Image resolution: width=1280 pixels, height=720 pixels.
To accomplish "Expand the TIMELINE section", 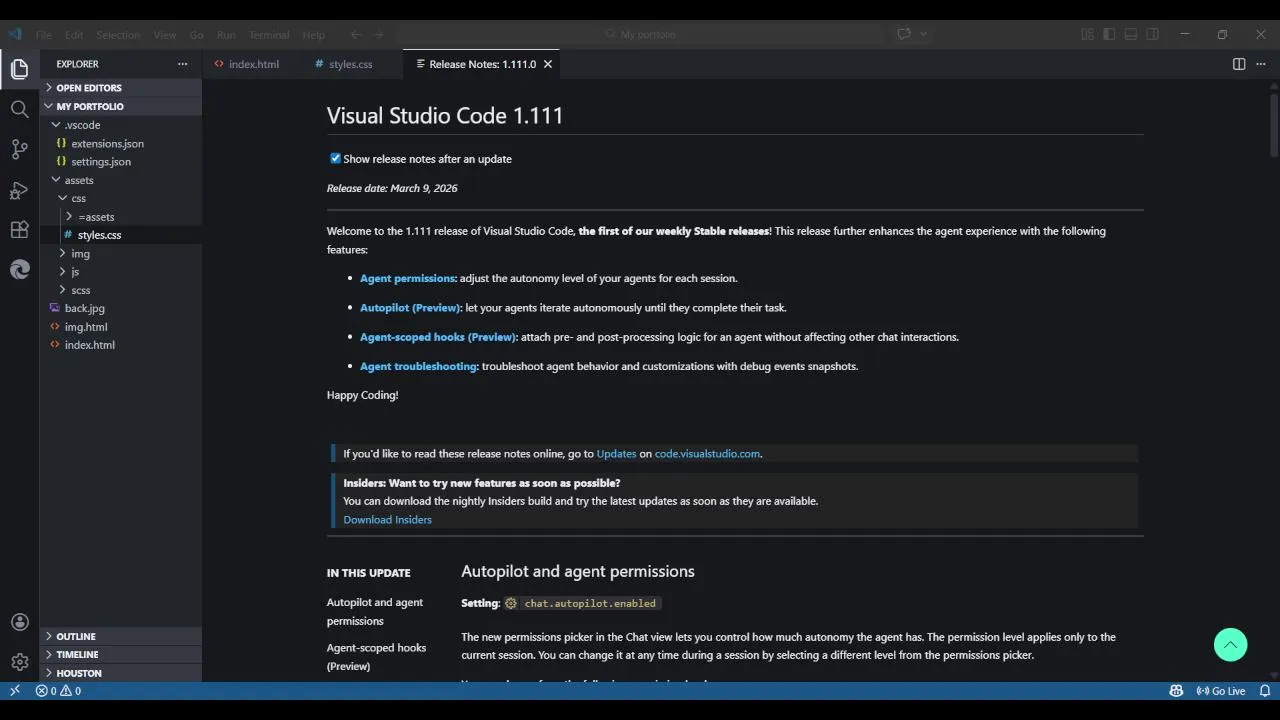I will pyautogui.click(x=77, y=654).
